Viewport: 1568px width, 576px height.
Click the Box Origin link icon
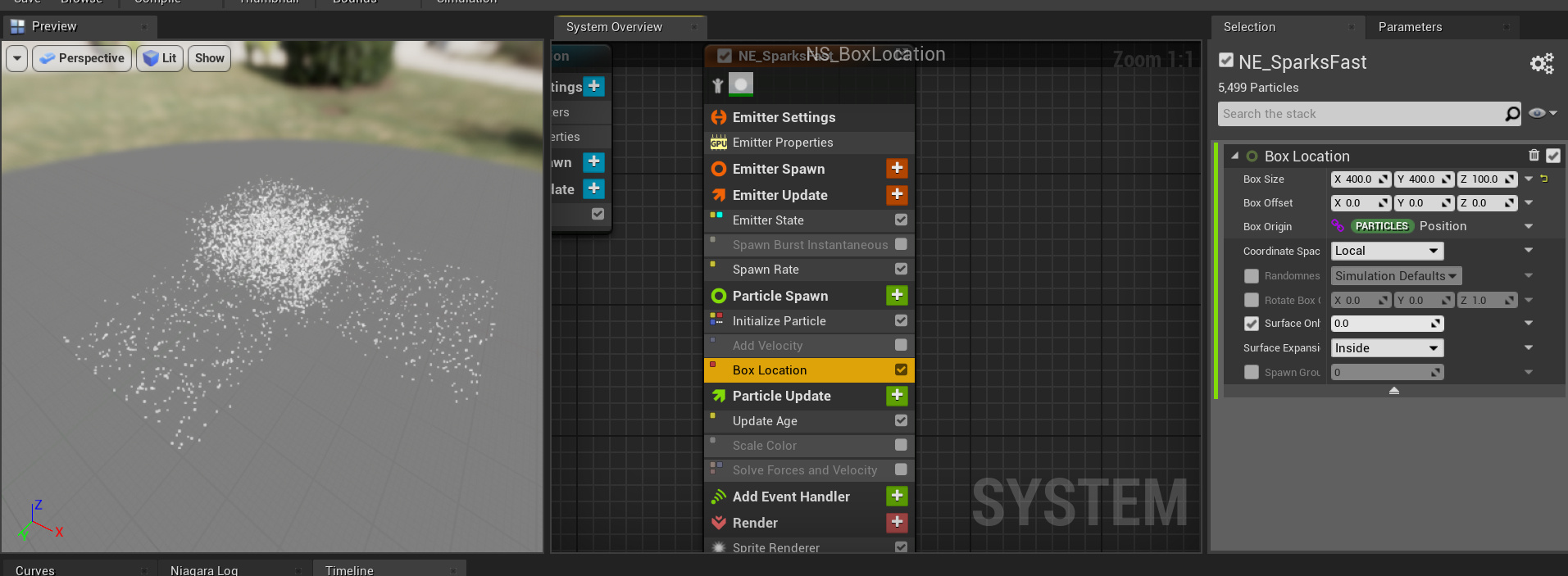click(1338, 226)
